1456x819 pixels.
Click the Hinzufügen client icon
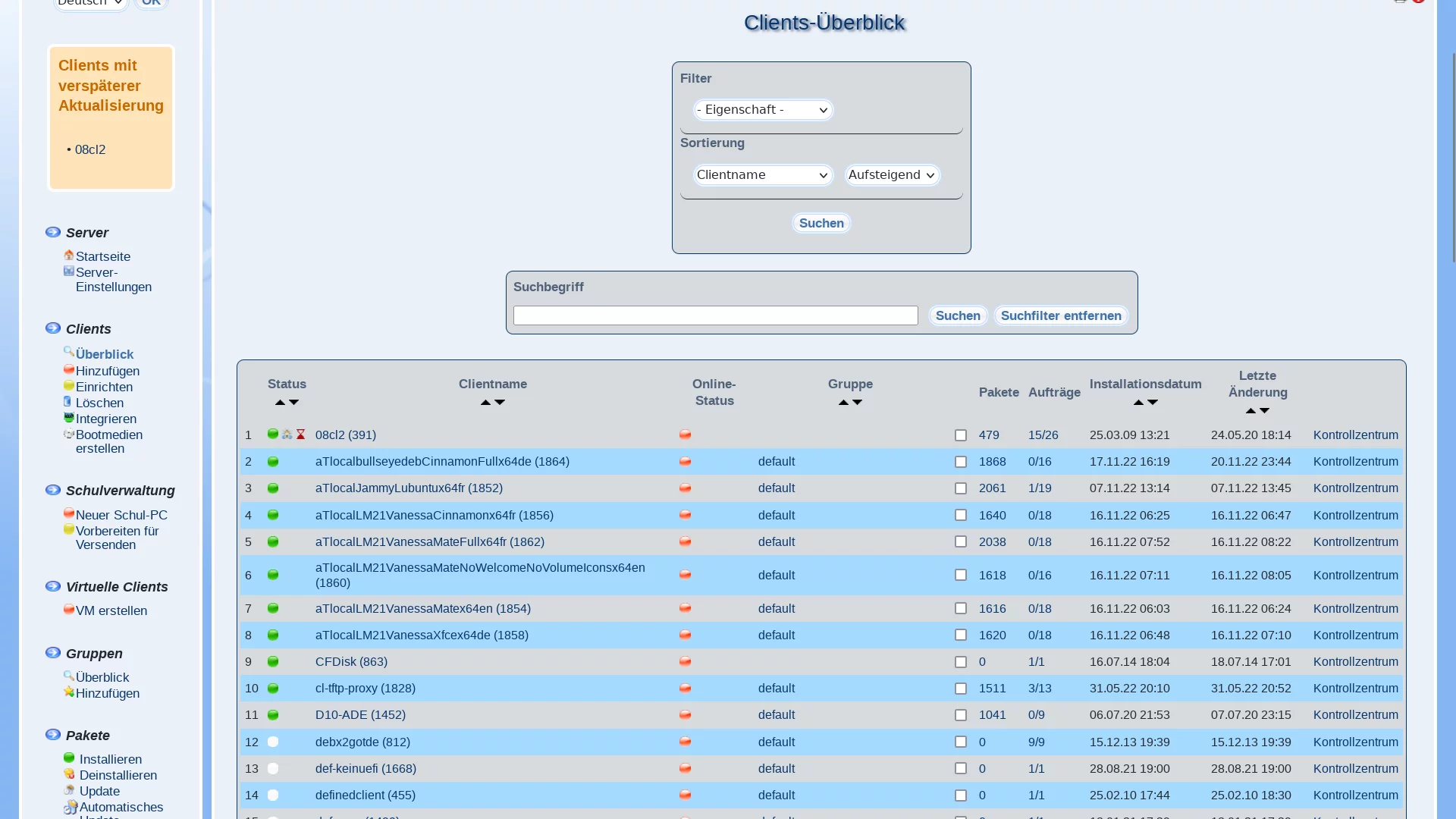pos(69,369)
